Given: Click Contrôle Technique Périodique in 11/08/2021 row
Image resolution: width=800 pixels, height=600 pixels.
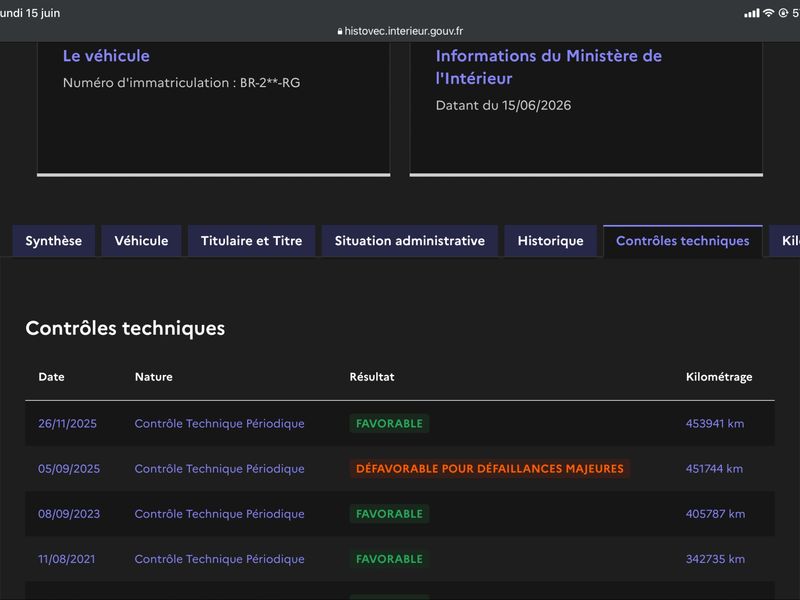Looking at the screenshot, I should [x=219, y=559].
